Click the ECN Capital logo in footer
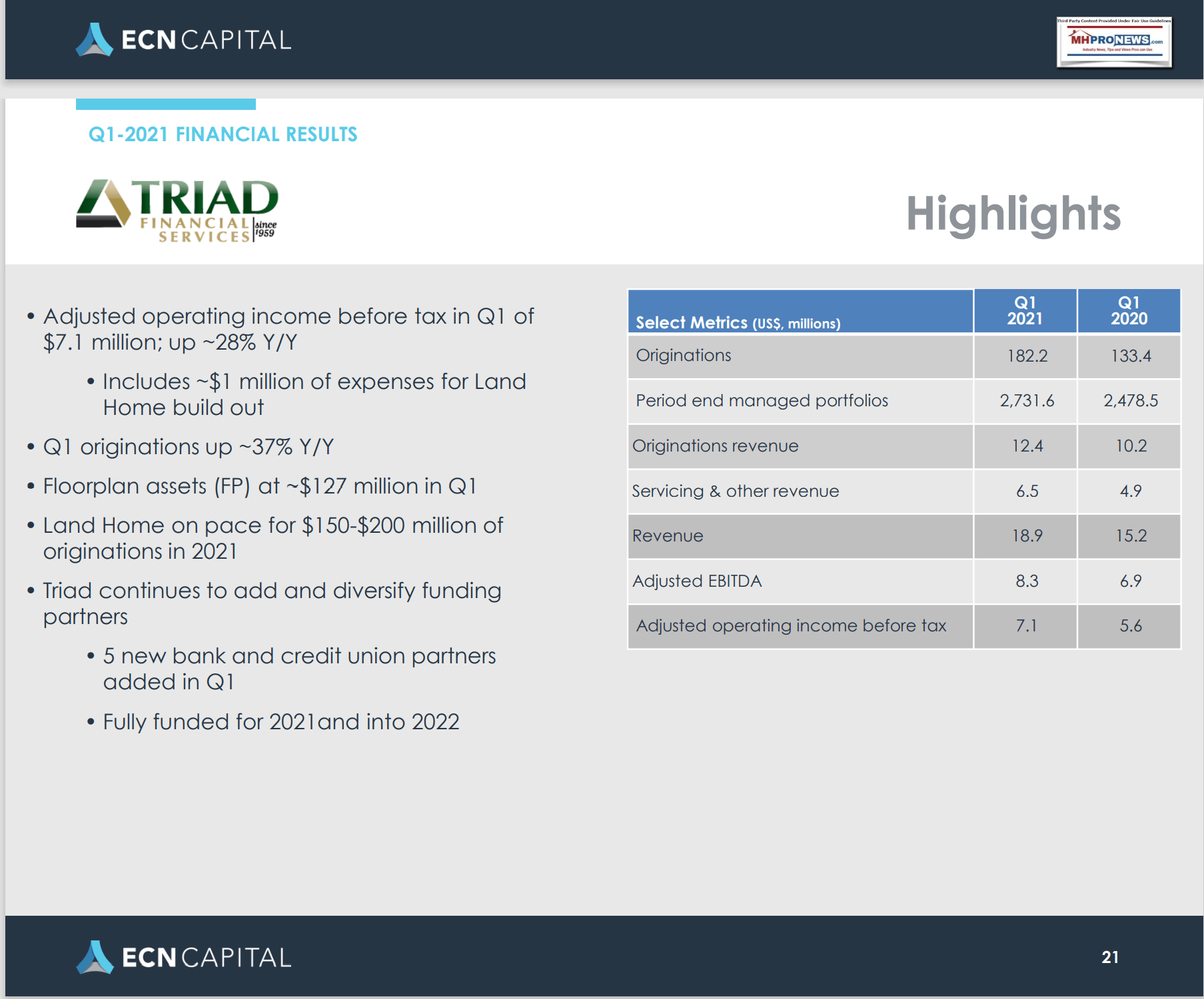This screenshot has width=1204, height=999. [x=183, y=957]
